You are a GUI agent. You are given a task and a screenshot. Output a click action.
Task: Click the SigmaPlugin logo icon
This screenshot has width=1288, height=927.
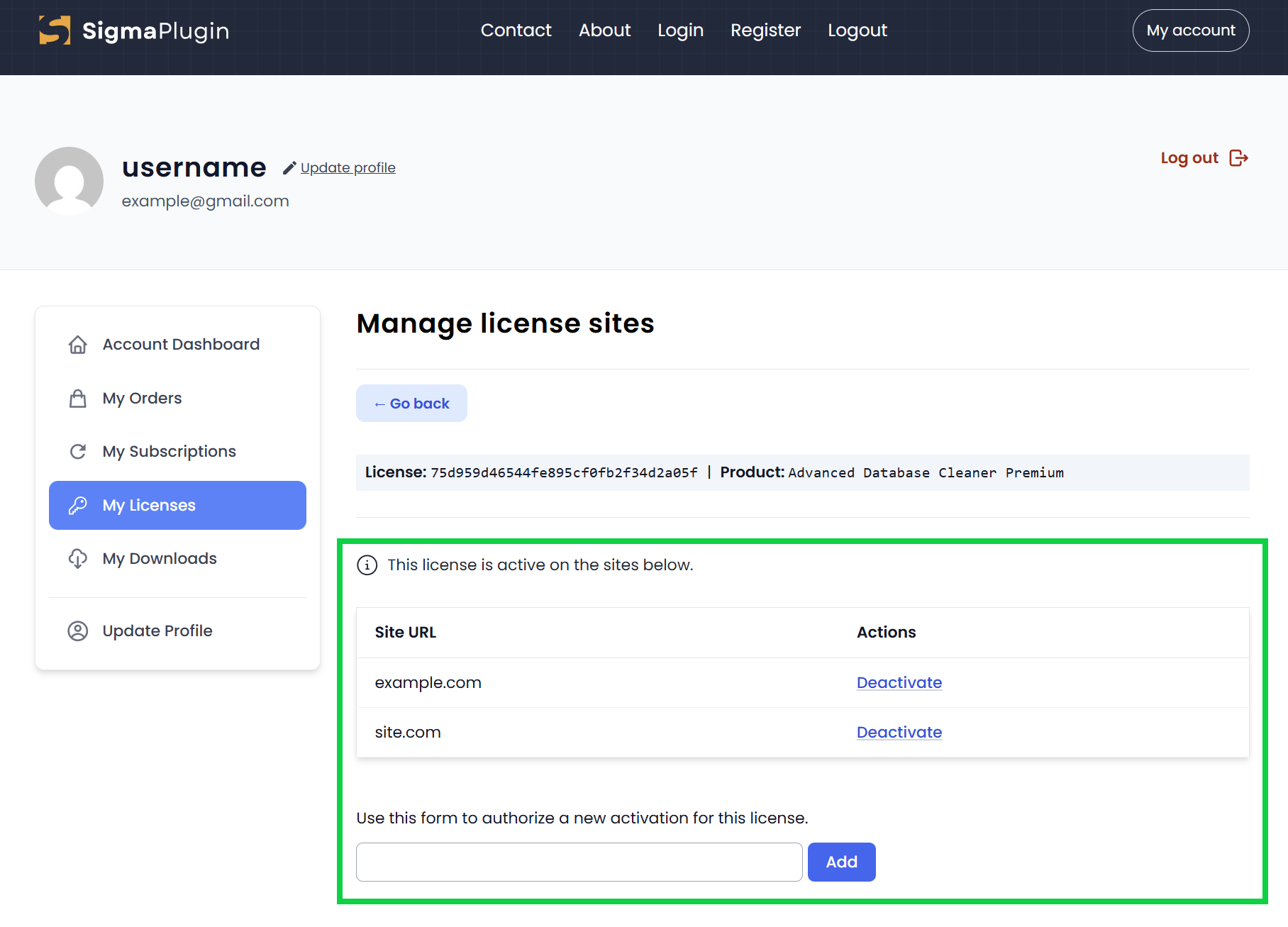click(55, 30)
